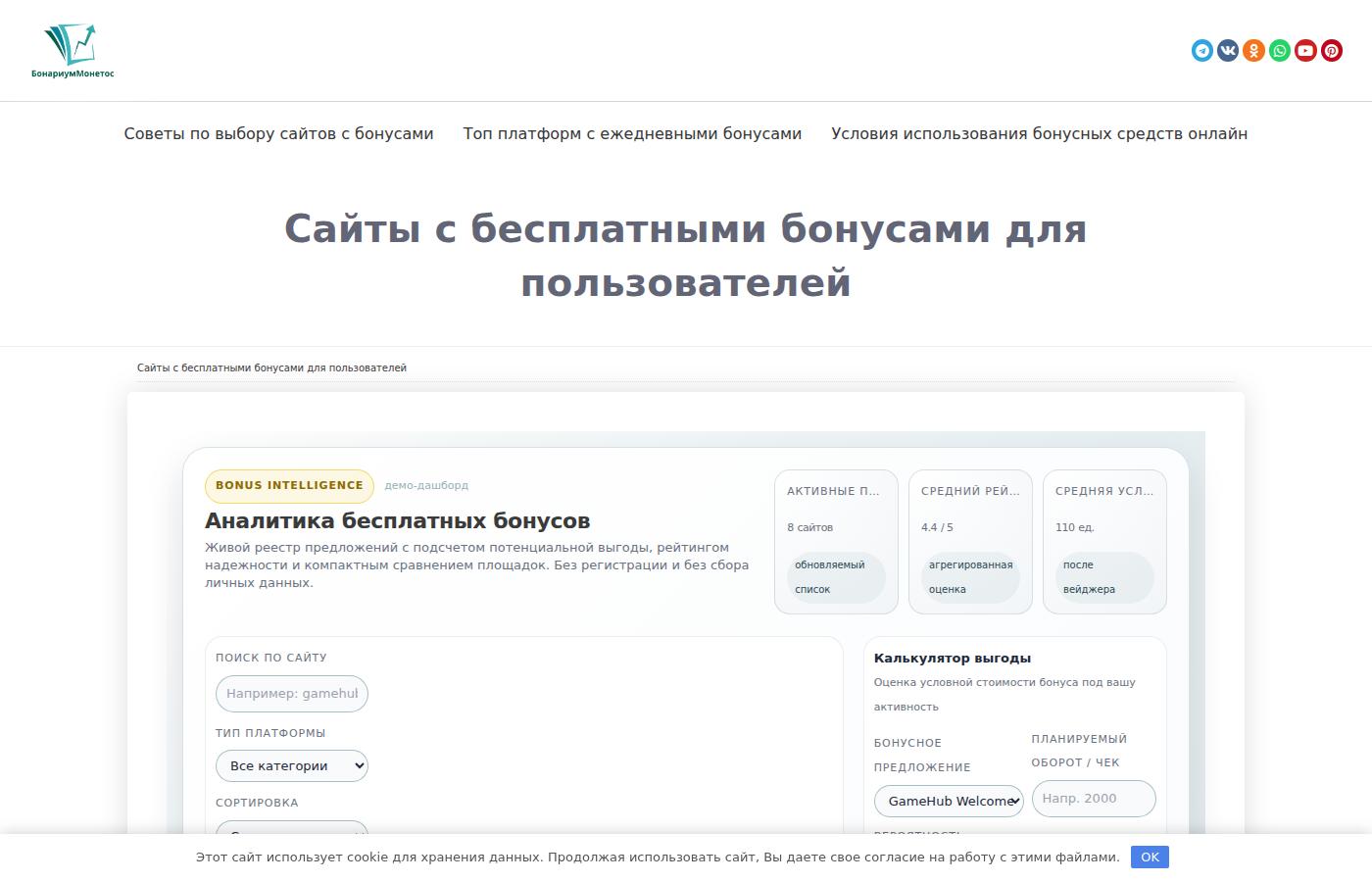The image size is (1372, 882).
Task: Click the демо-дашборд label
Action: coord(426,486)
